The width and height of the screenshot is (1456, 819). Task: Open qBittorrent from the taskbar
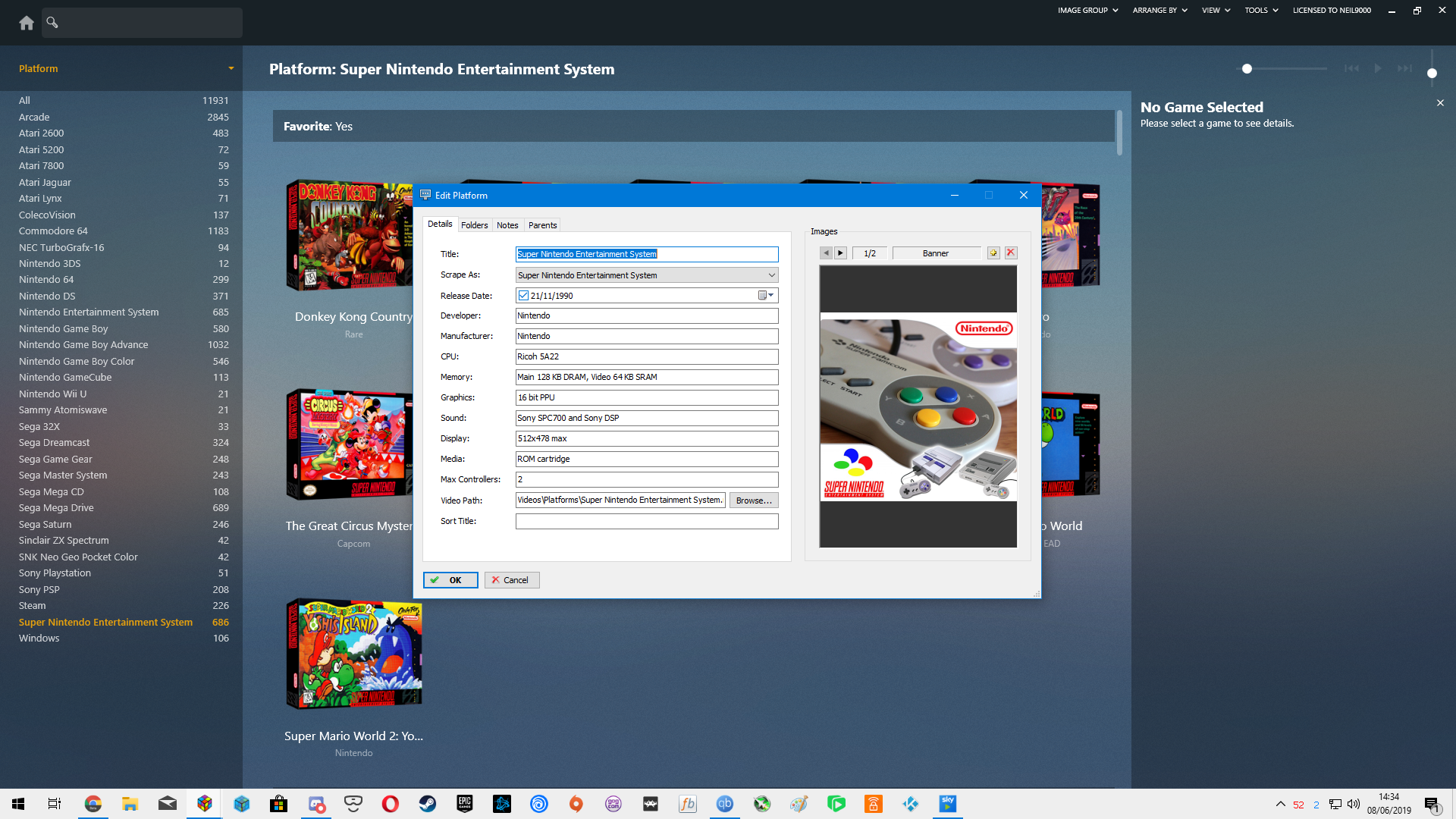pyautogui.click(x=725, y=804)
